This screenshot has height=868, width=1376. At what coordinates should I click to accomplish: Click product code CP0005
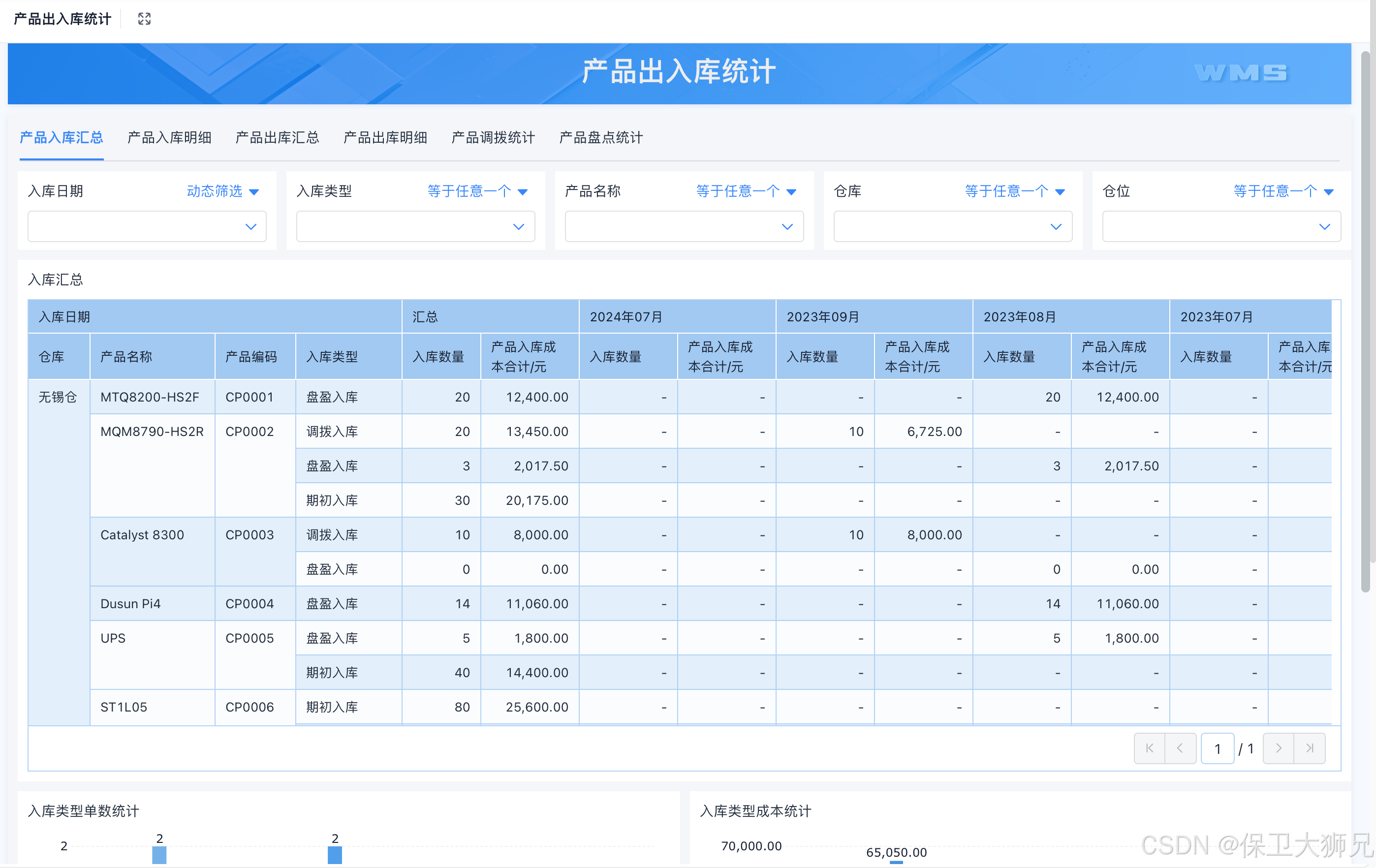(x=250, y=638)
